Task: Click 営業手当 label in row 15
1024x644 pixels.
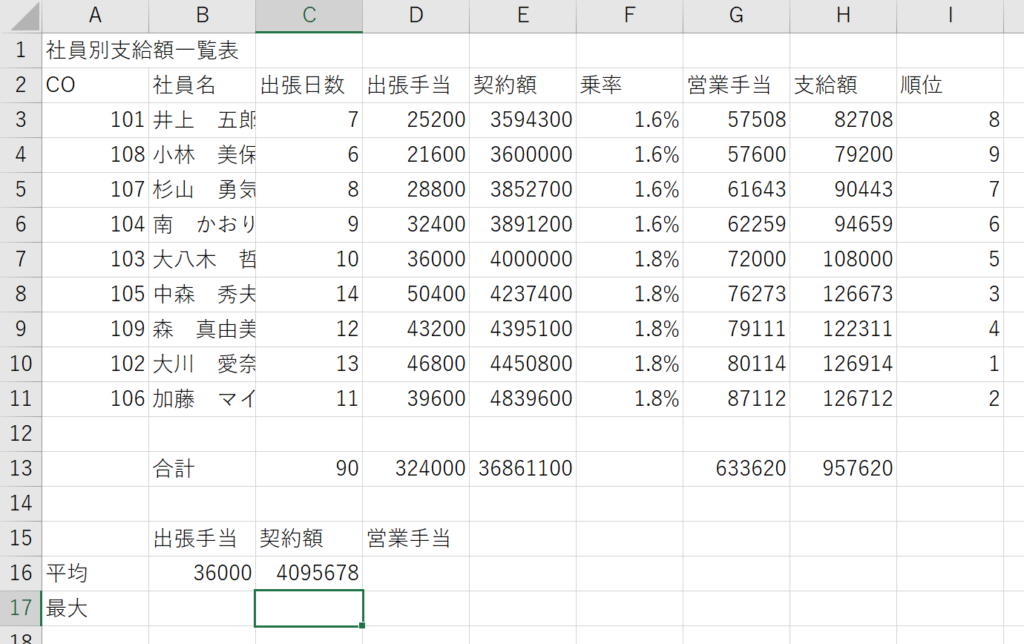Action: [416, 538]
